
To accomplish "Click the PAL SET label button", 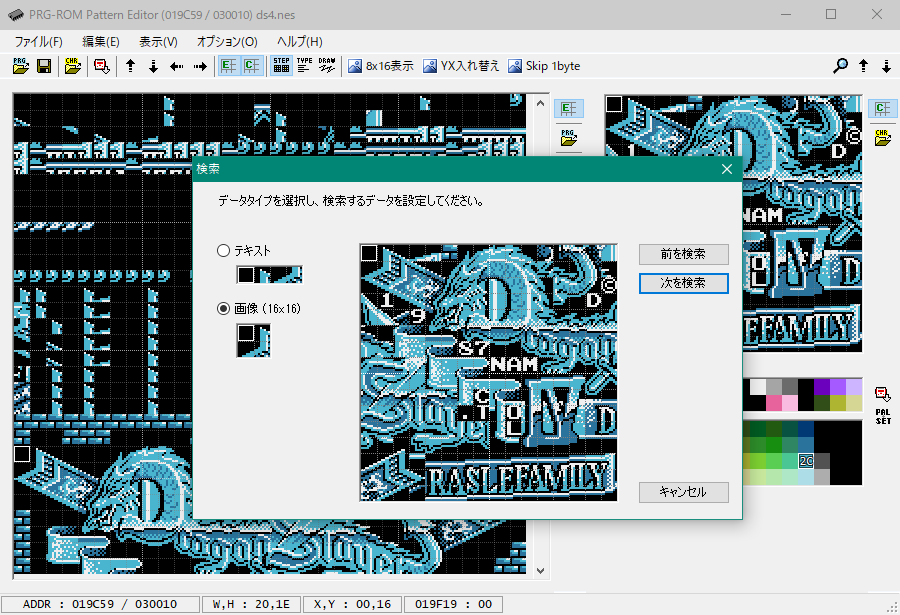I will (883, 416).
